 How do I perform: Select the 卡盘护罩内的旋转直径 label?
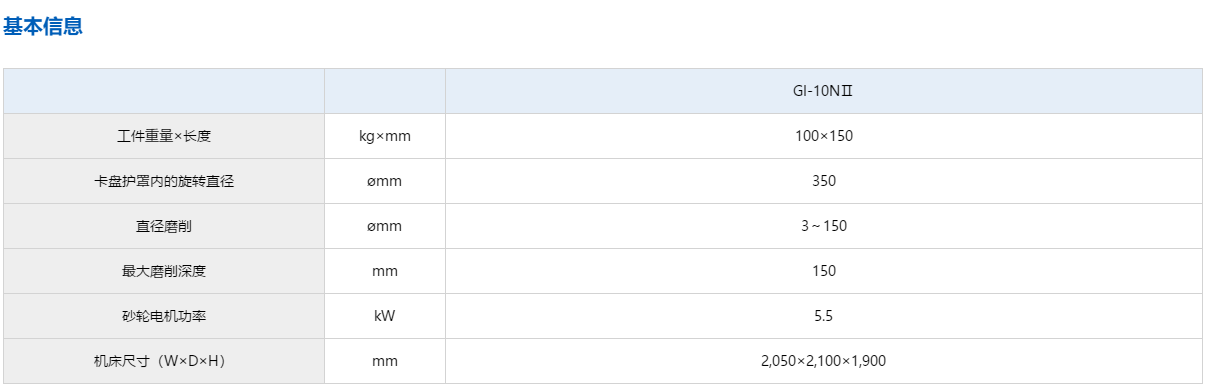click(164, 181)
